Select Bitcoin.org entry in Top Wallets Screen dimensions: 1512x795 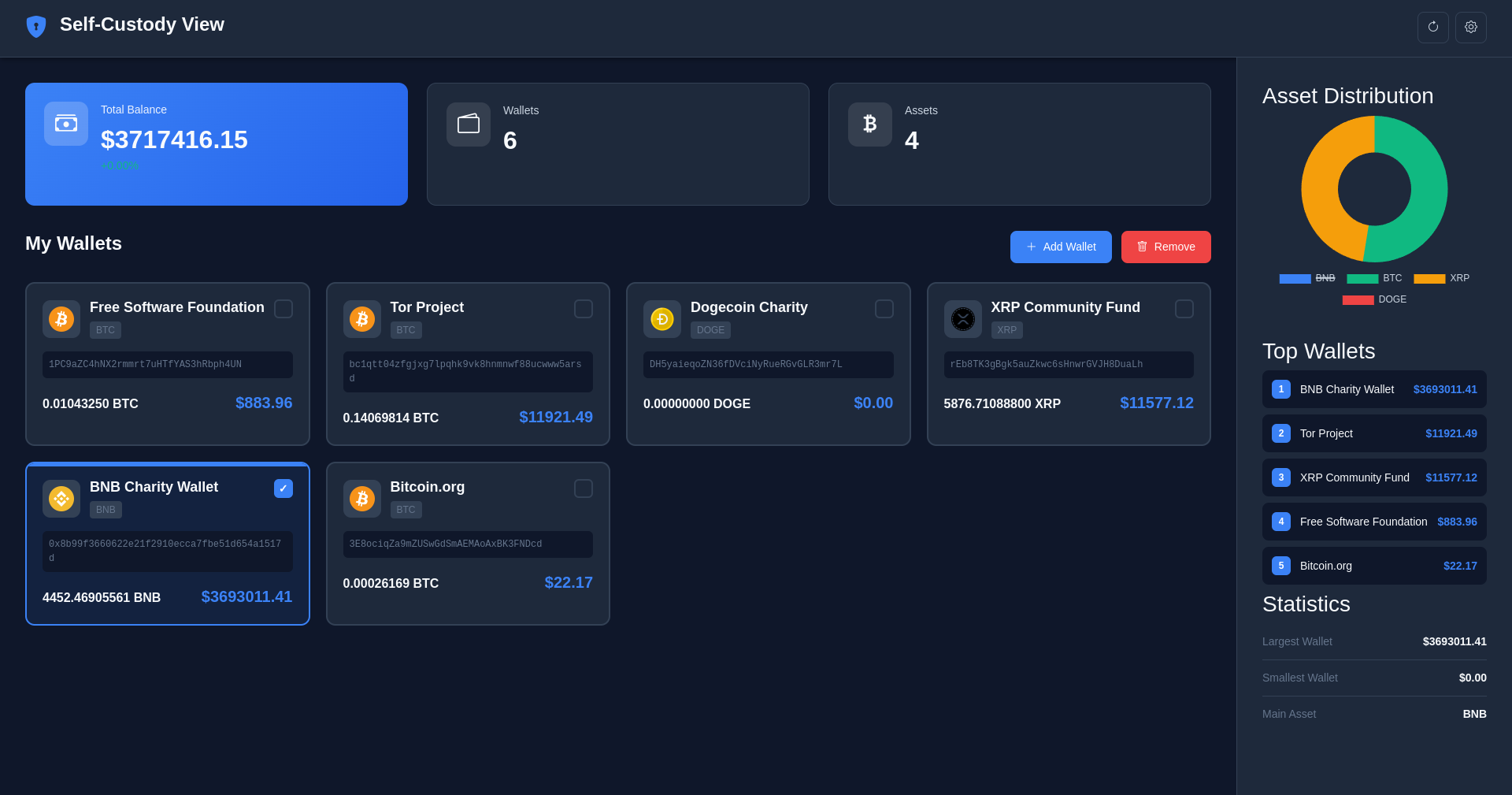coord(1374,566)
